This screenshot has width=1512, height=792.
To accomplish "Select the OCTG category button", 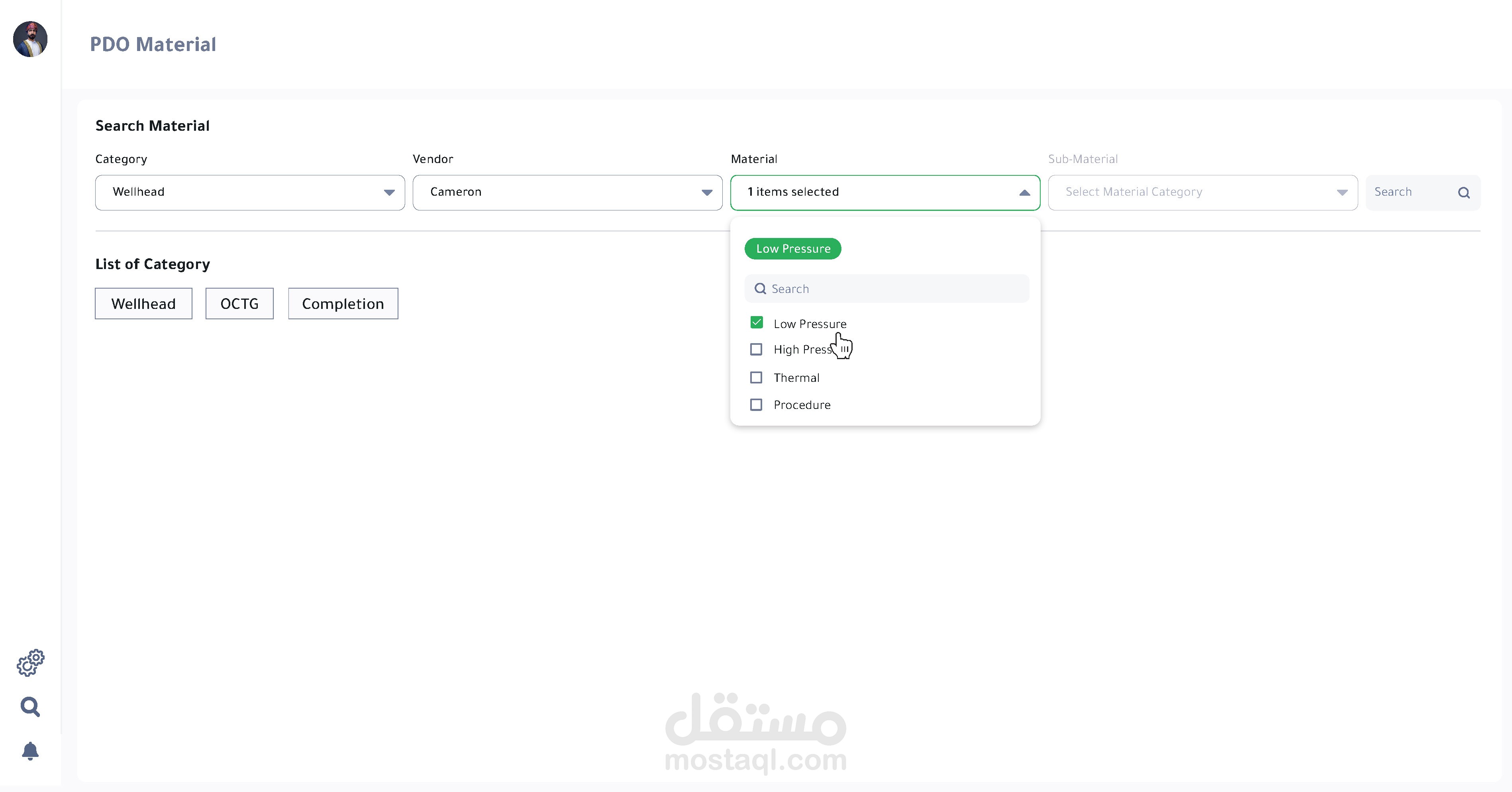I will 239,304.
